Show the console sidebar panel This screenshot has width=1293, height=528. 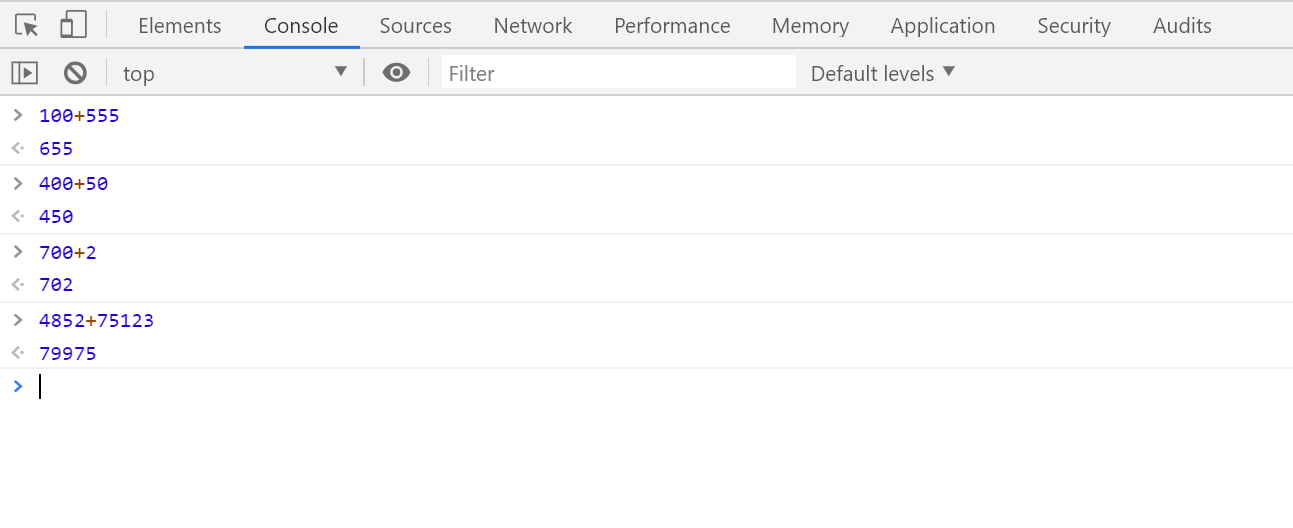pos(24,73)
